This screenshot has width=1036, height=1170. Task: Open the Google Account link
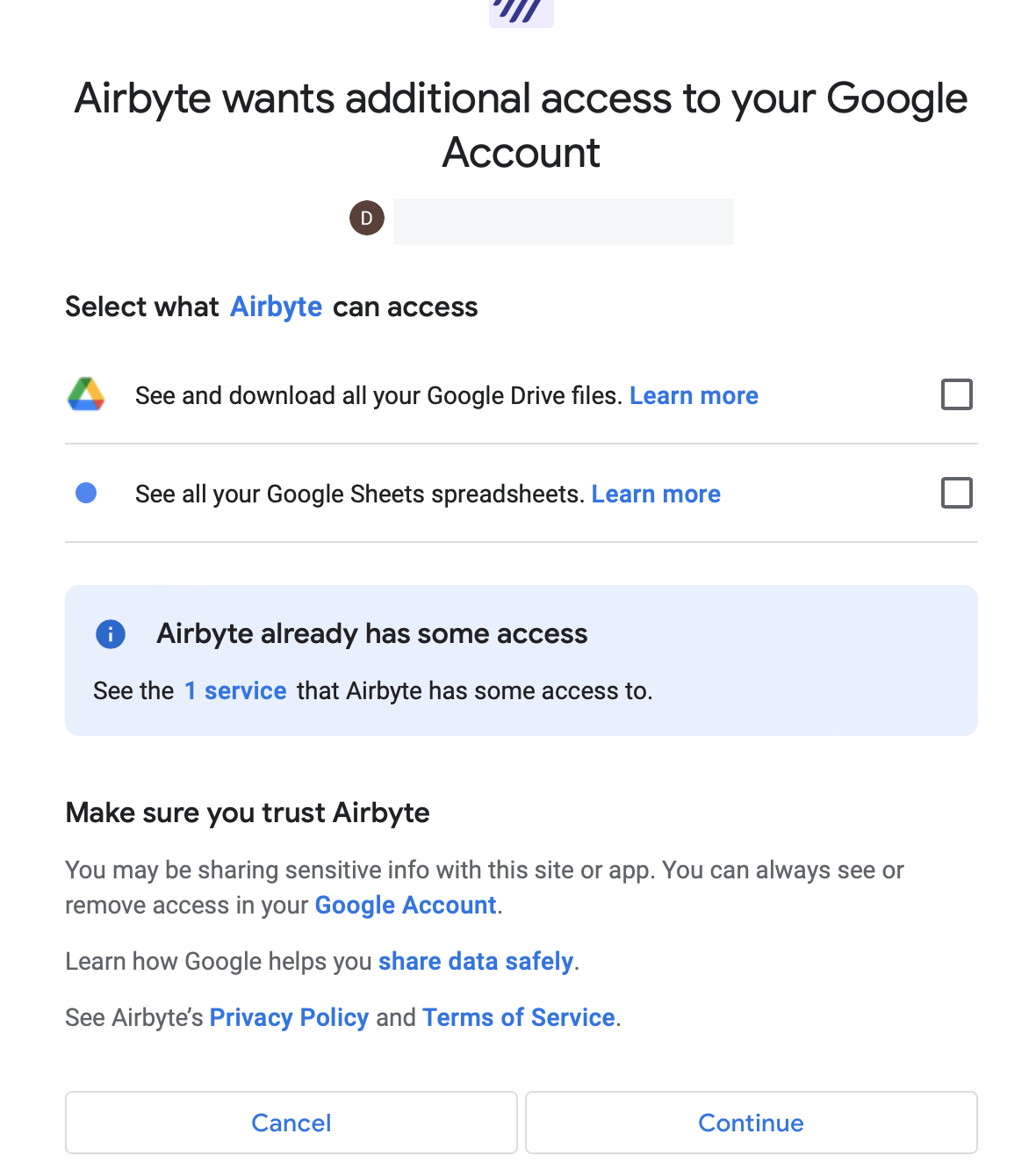[406, 906]
